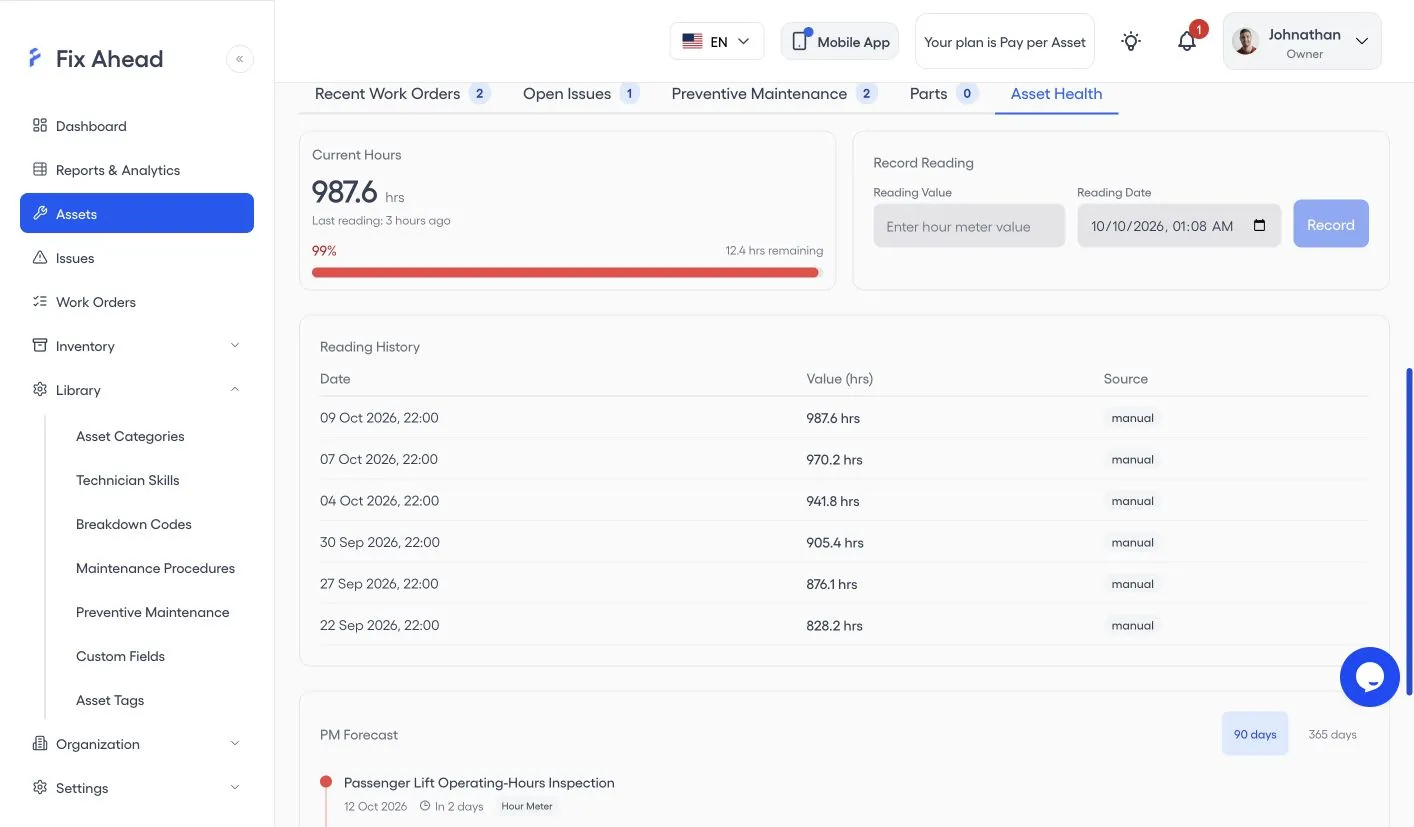Click the Assets wrench icon
1414x827 pixels.
(40, 213)
